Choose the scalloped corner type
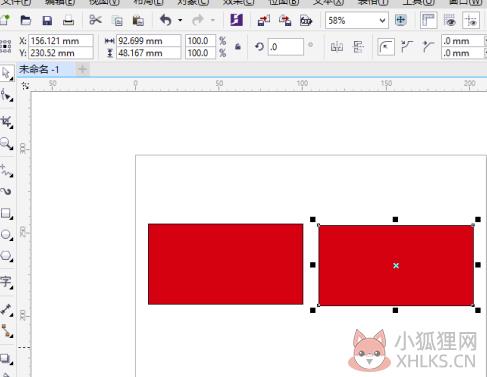Screen dimensions: 487x377 tap(407, 47)
